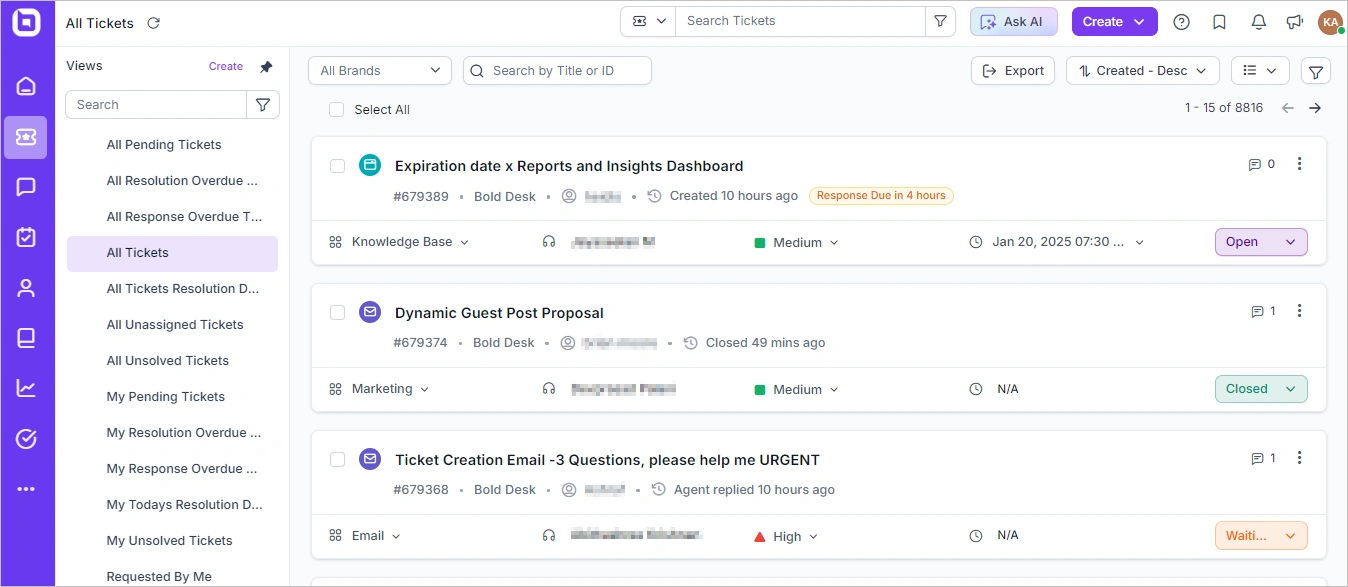
Task: Click the refresh icon beside All Tickets
Action: tap(153, 23)
